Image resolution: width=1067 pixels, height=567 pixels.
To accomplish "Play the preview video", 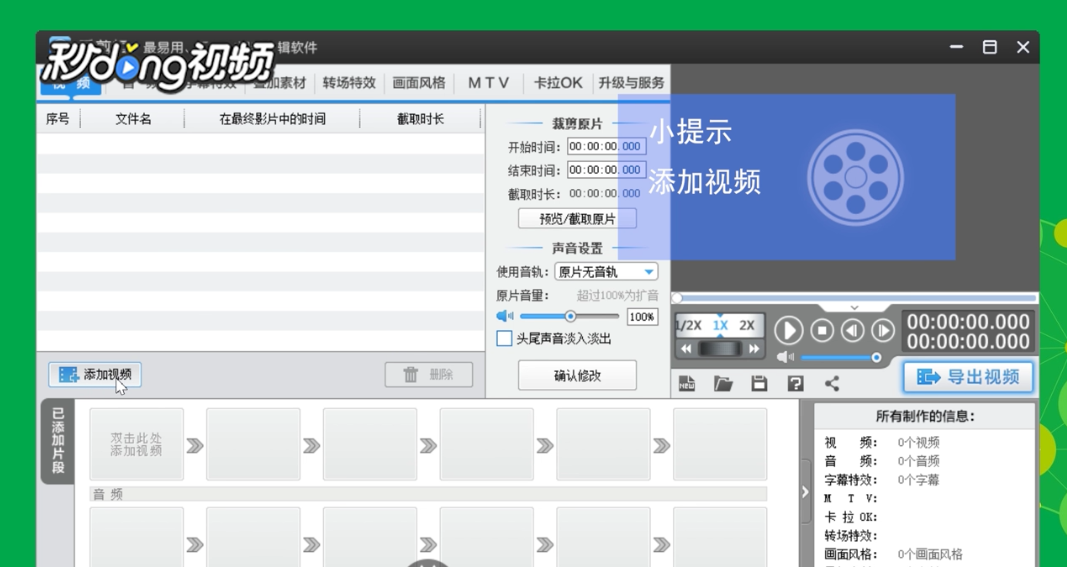I will [789, 331].
